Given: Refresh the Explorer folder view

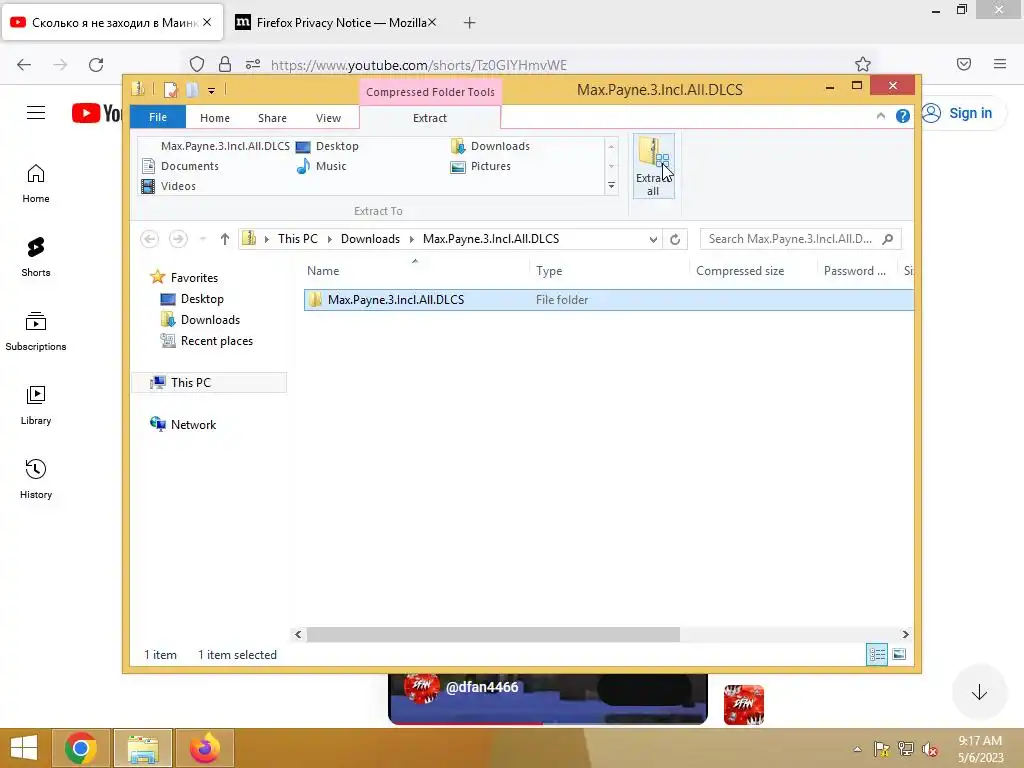Looking at the screenshot, I should click(675, 240).
